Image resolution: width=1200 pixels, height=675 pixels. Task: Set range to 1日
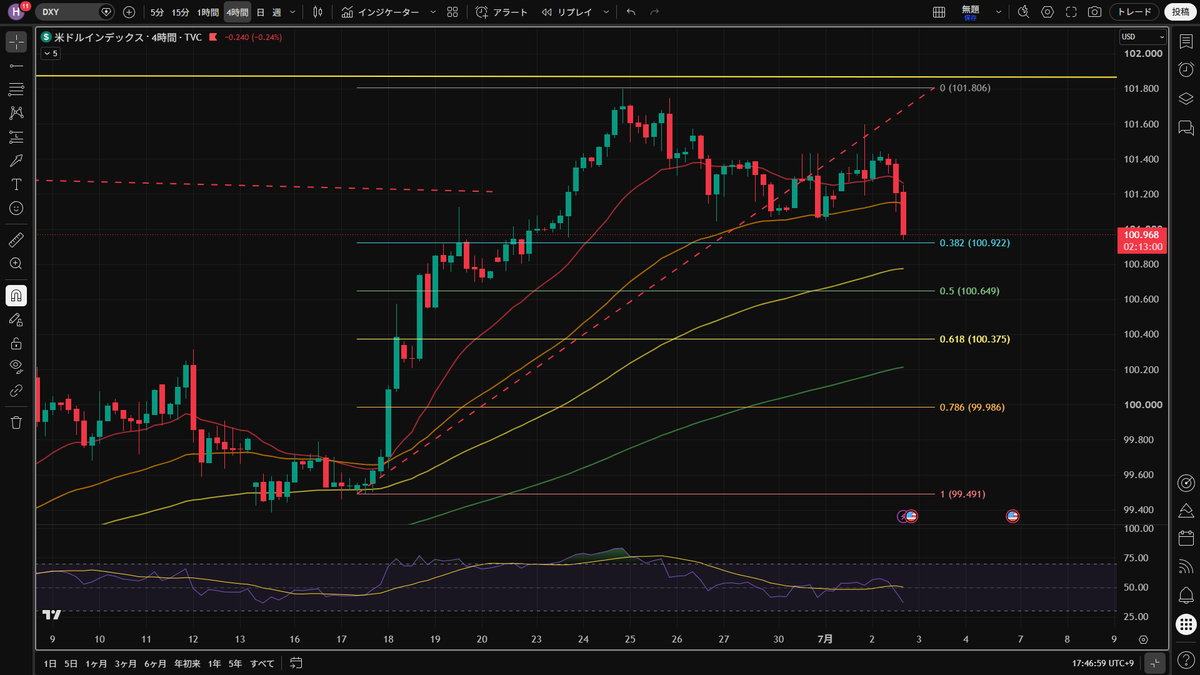coord(50,663)
